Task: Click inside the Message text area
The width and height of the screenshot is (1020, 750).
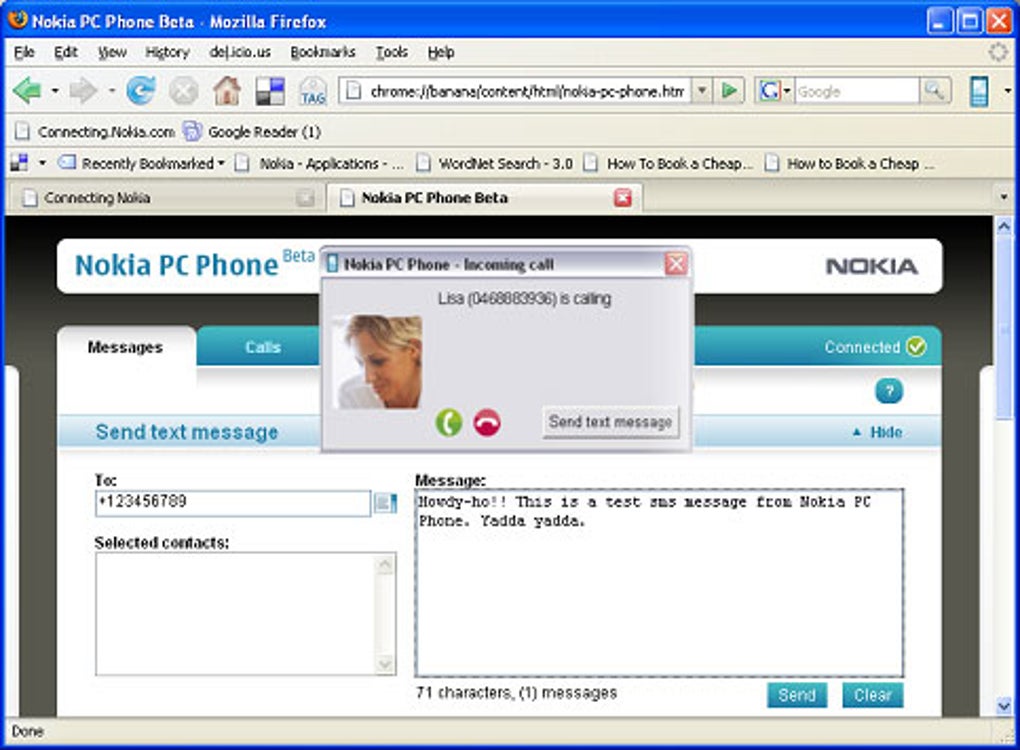Action: tap(659, 583)
